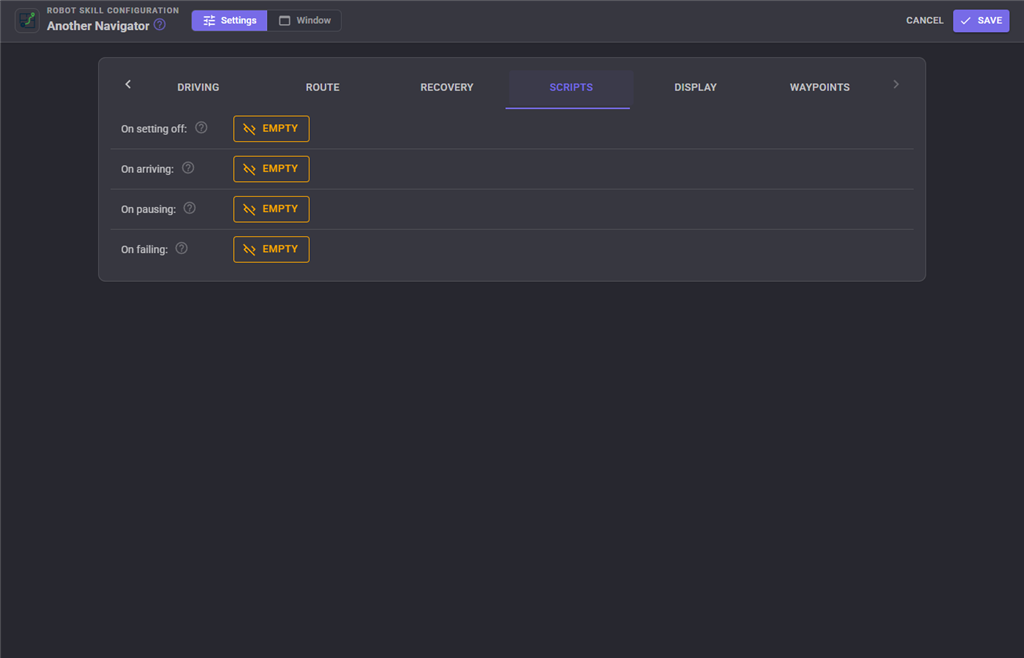Click 'ROBOT SKILL CONFIGURATION' header text
This screenshot has width=1024, height=658.
(113, 10)
